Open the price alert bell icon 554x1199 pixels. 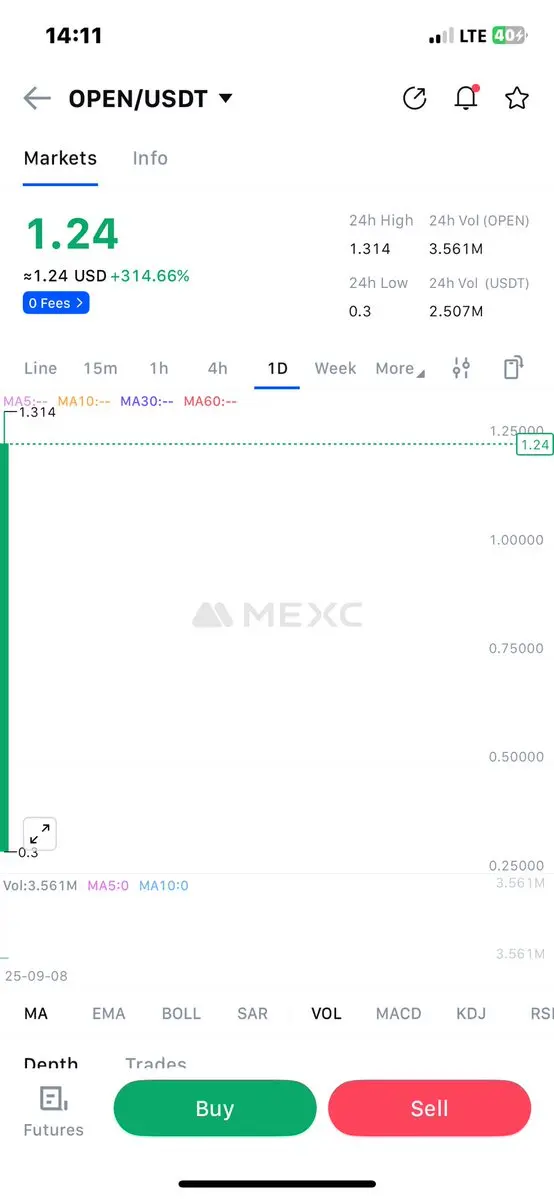(x=466, y=98)
